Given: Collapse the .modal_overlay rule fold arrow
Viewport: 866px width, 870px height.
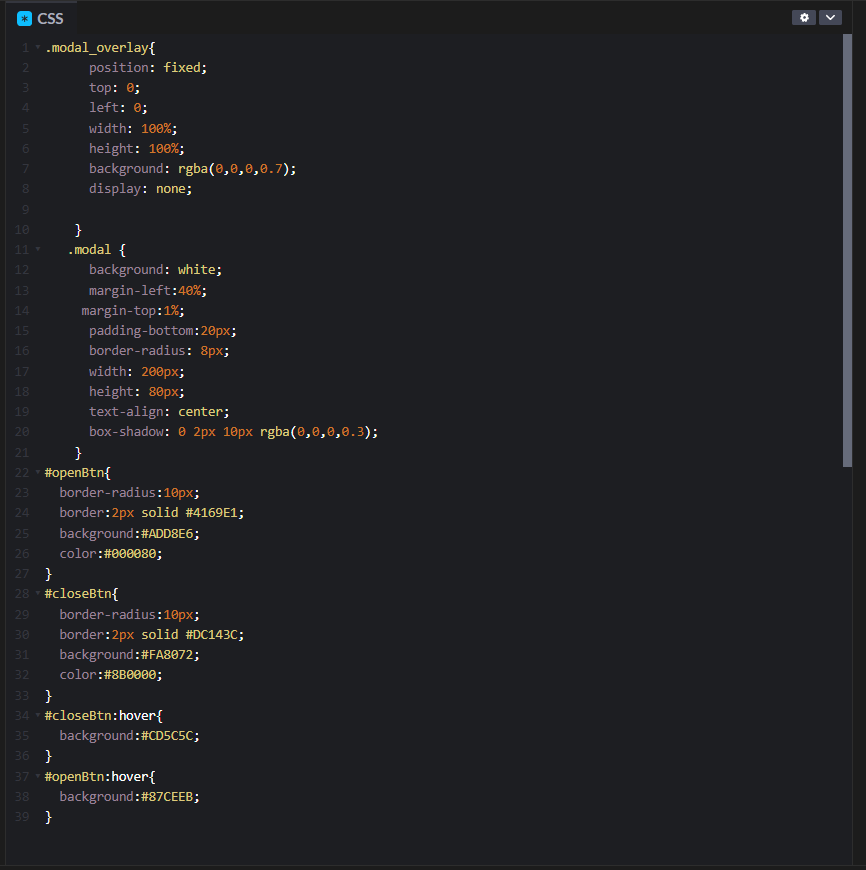Looking at the screenshot, I should [38, 47].
